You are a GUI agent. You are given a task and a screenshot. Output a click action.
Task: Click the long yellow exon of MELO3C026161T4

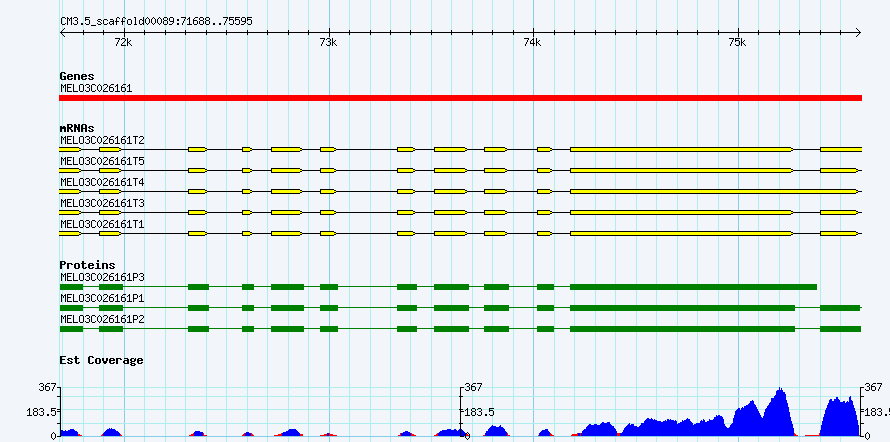click(x=714, y=191)
